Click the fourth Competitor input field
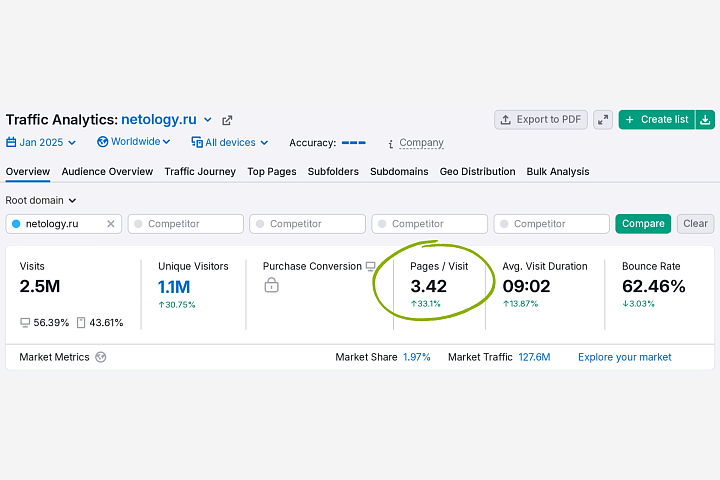 pos(551,224)
